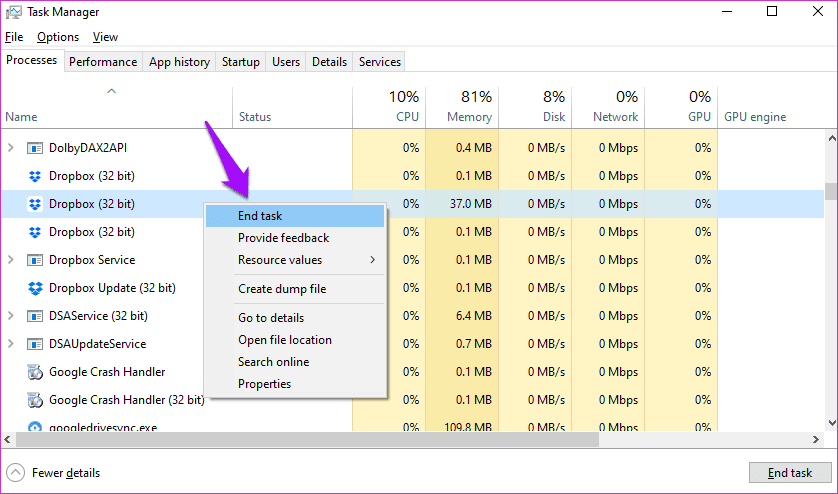Click the DSAService (32 bit) icon
The height and width of the screenshot is (494, 838).
(x=35, y=316)
